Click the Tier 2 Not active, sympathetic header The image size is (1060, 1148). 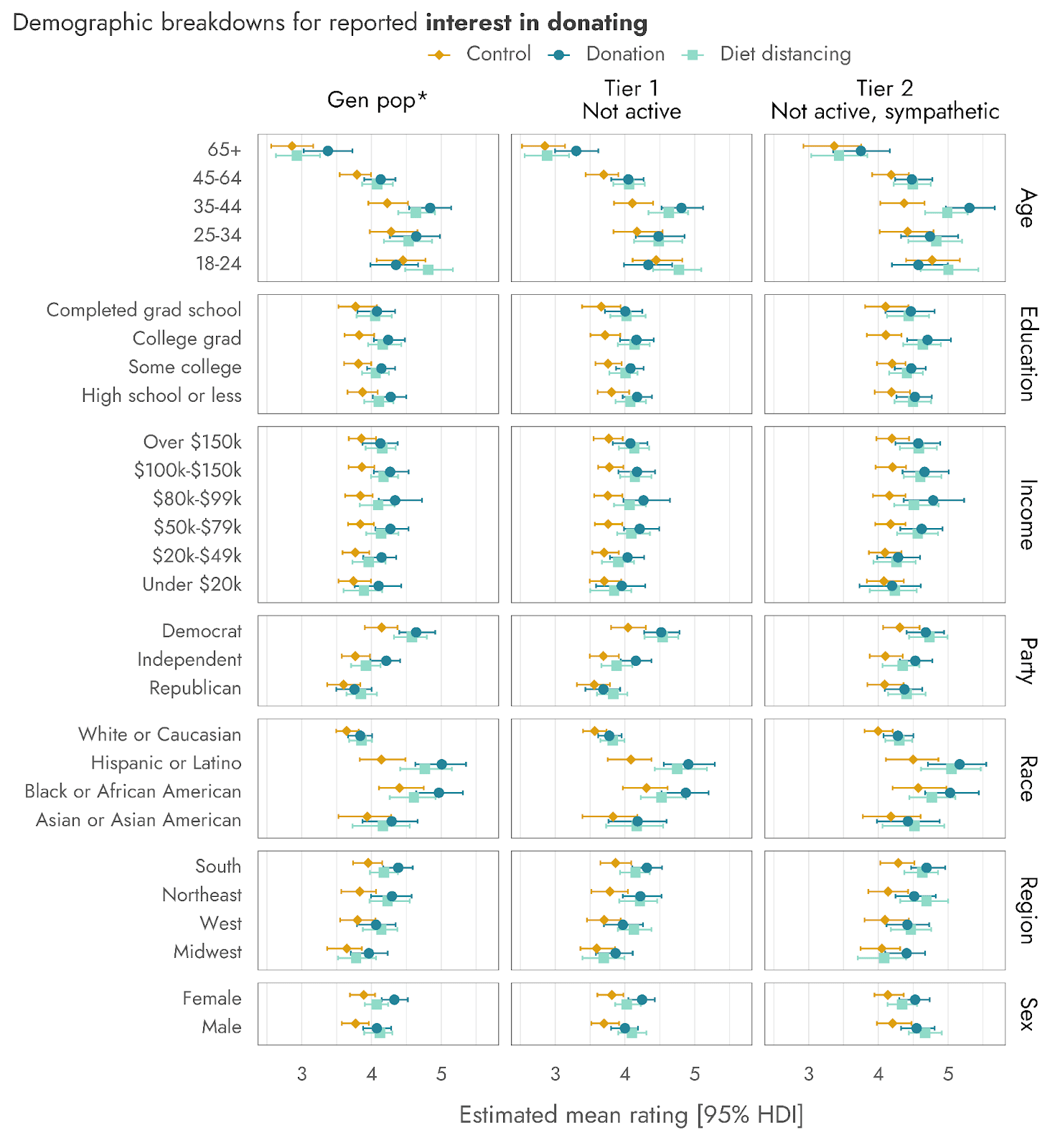click(885, 100)
